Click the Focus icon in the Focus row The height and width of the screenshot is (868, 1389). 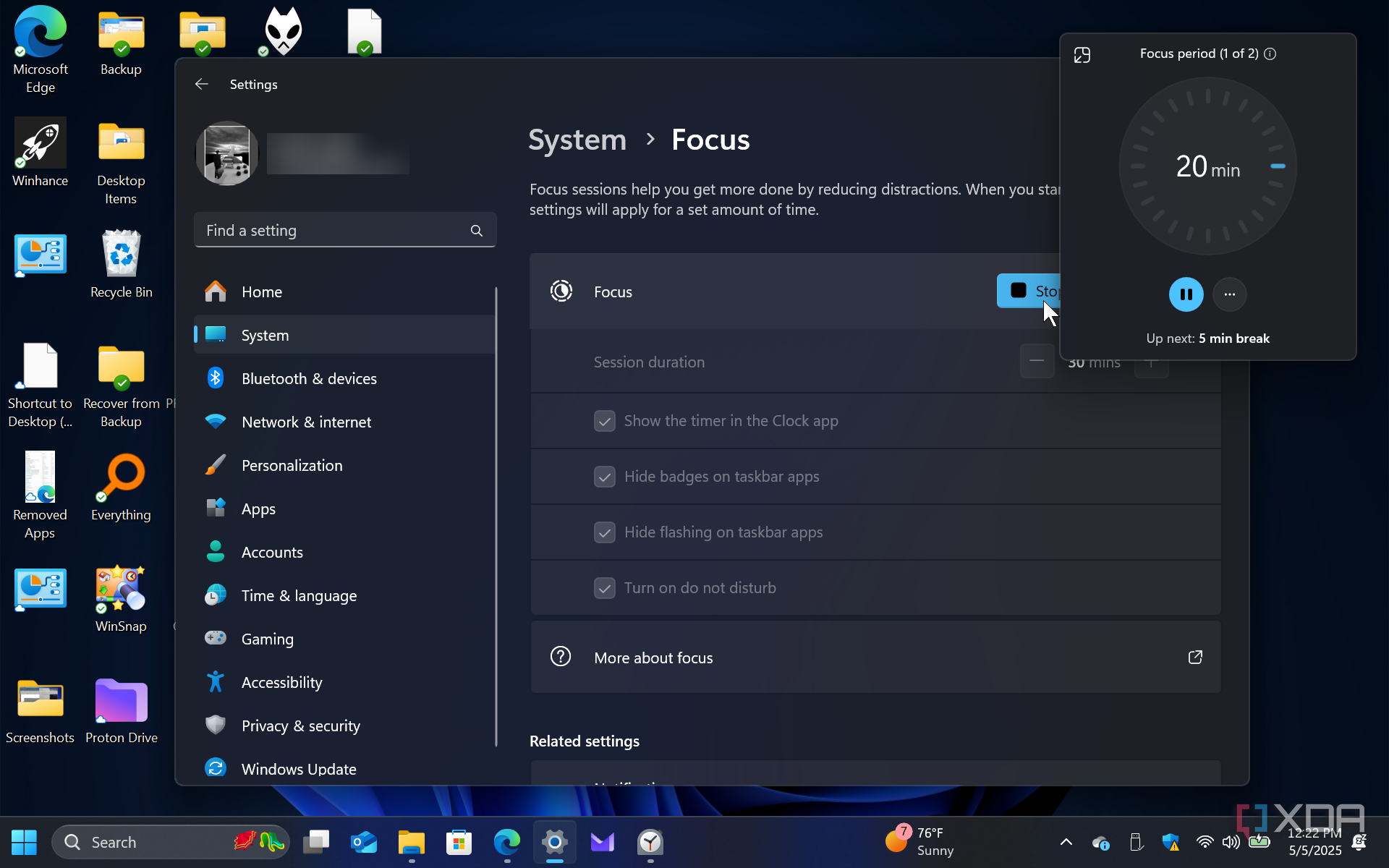[x=561, y=292]
